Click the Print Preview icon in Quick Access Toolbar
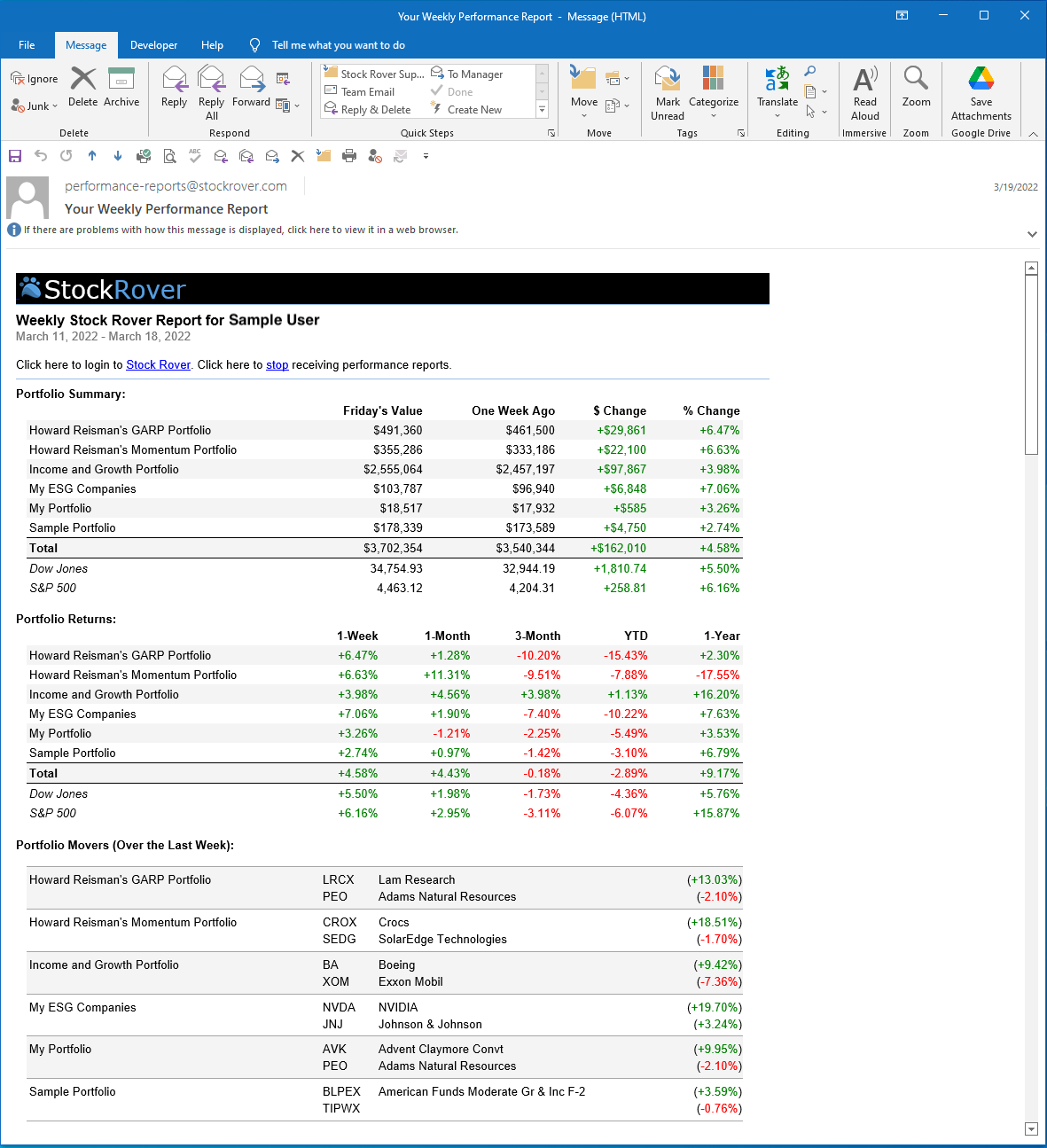 tap(169, 156)
